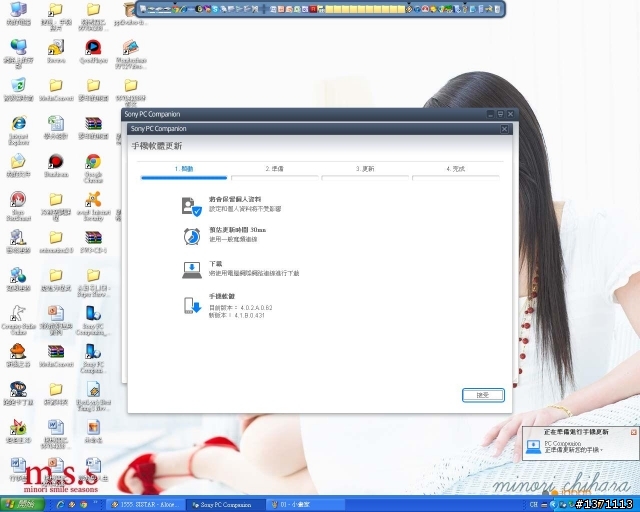This screenshot has width=640, height=512.
Task: Launch Chrome from the Quick Launch bar
Action: tap(84, 505)
